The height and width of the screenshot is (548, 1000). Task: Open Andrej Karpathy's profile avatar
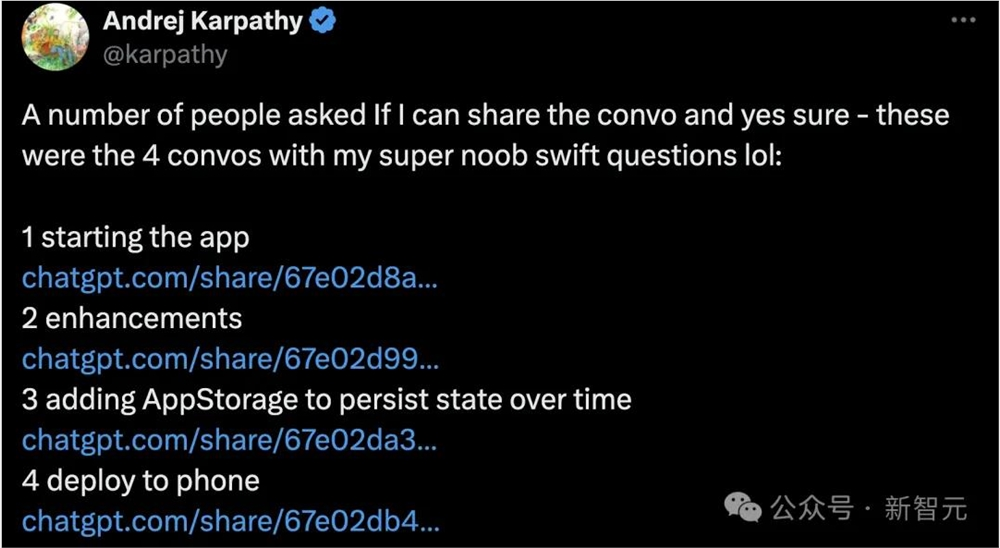click(55, 37)
